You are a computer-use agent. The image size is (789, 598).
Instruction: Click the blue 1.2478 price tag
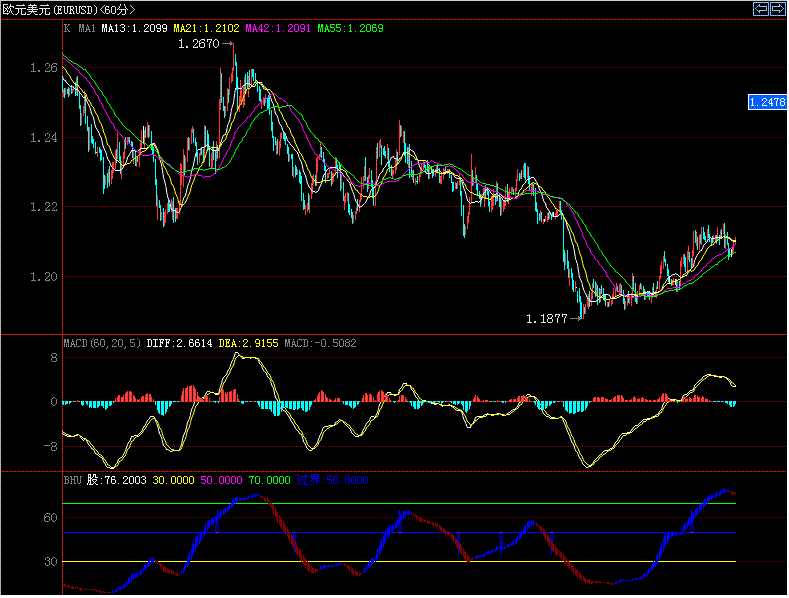767,102
